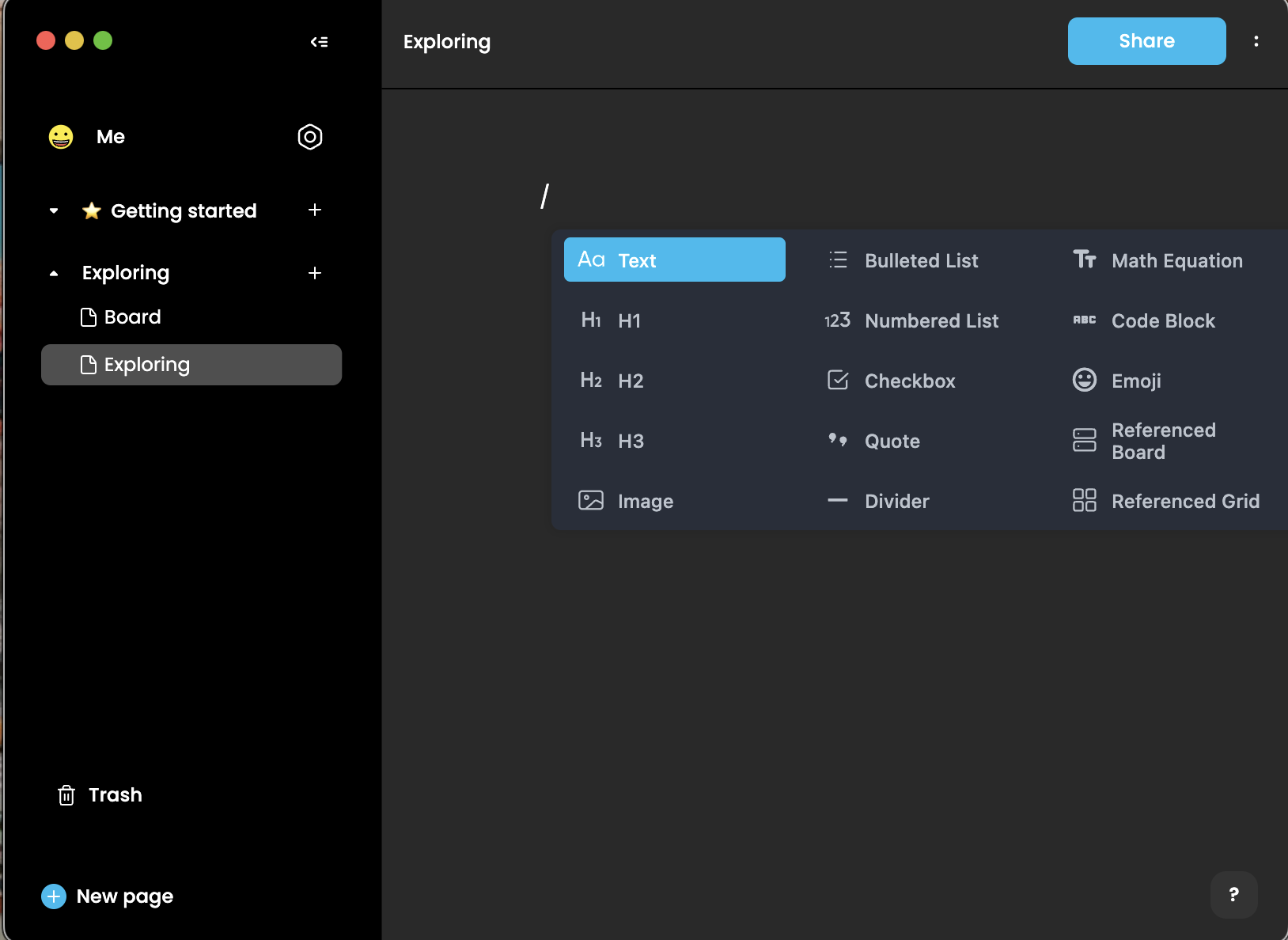Open the three-dot overflow menu

pos(1255,40)
